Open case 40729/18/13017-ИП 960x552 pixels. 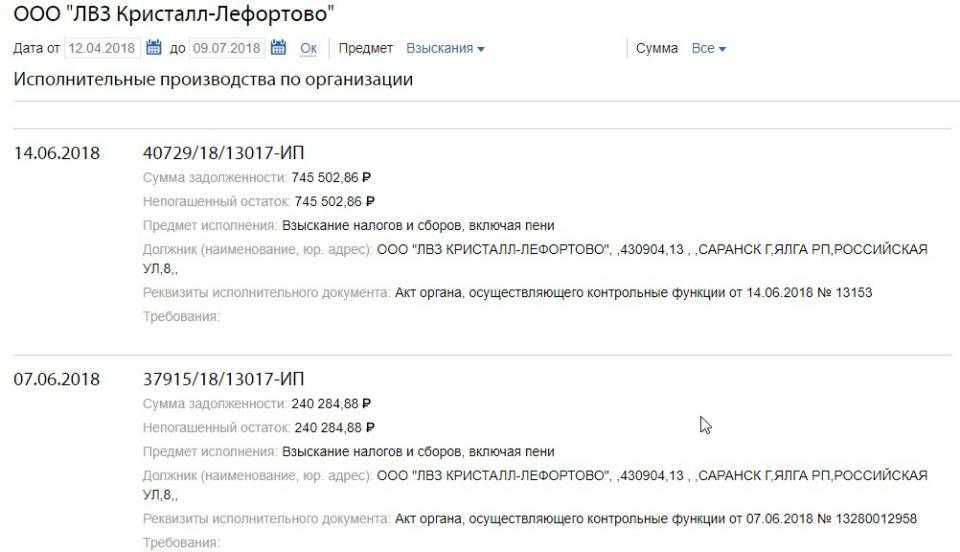(223, 153)
